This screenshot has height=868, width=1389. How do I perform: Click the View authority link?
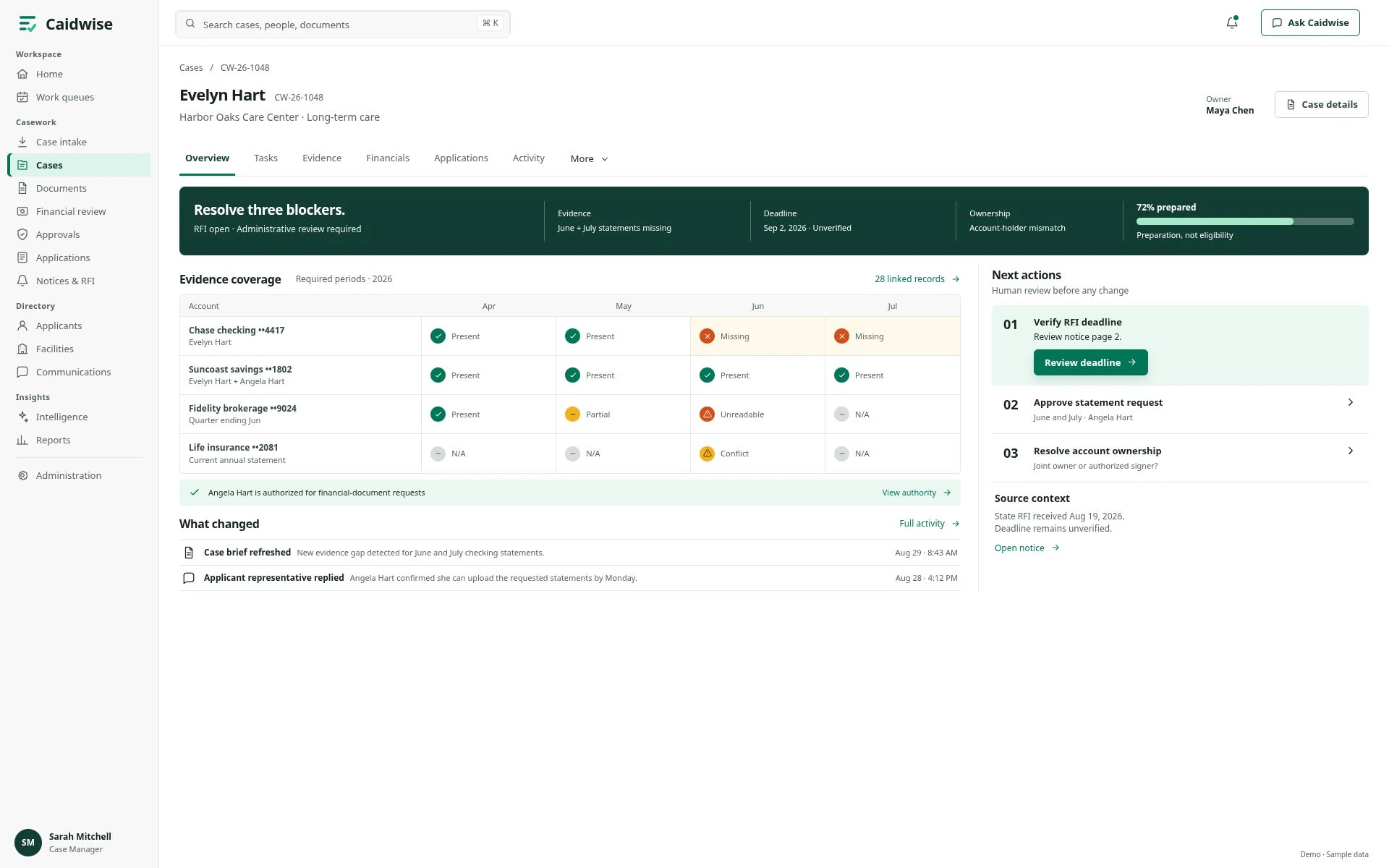tap(916, 493)
